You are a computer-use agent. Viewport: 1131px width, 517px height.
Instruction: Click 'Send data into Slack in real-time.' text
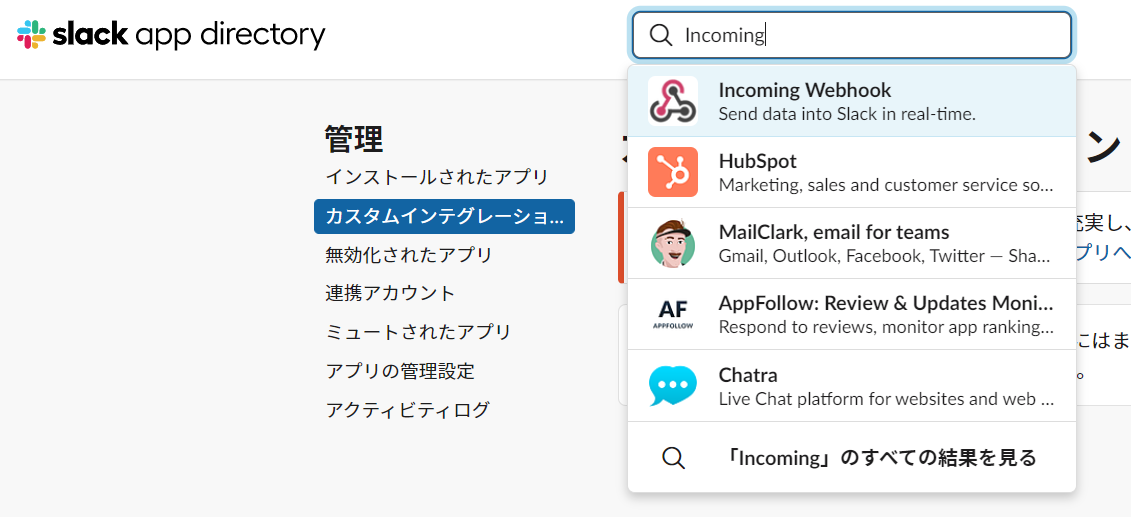pyautogui.click(x=847, y=114)
